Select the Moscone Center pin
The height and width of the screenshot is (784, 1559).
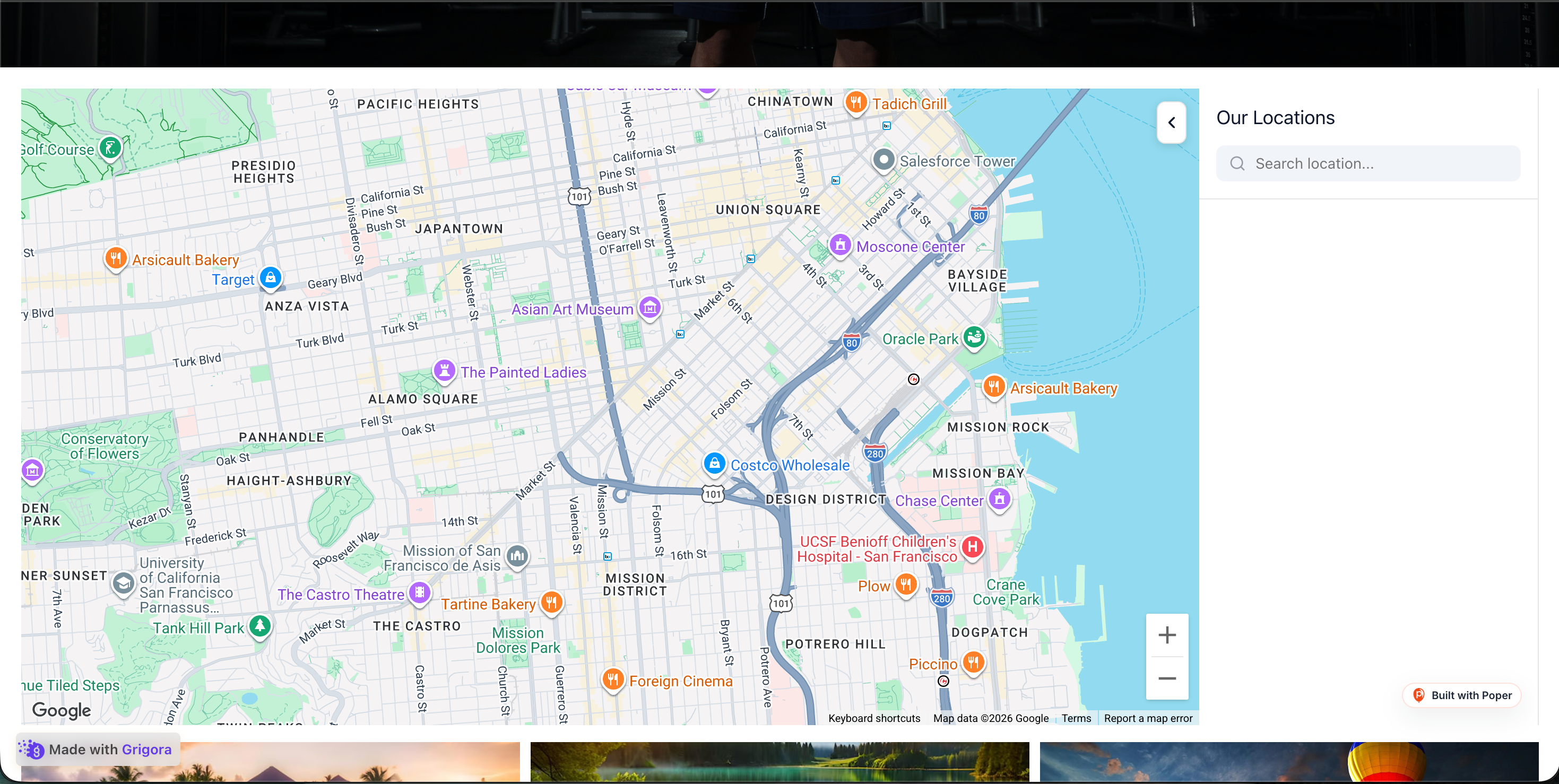pyautogui.click(x=840, y=246)
